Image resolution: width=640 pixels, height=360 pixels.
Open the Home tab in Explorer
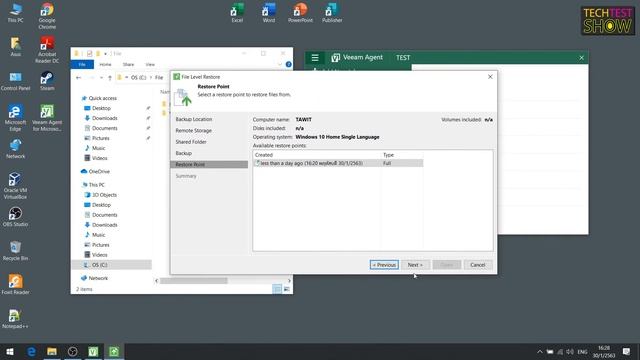105,64
